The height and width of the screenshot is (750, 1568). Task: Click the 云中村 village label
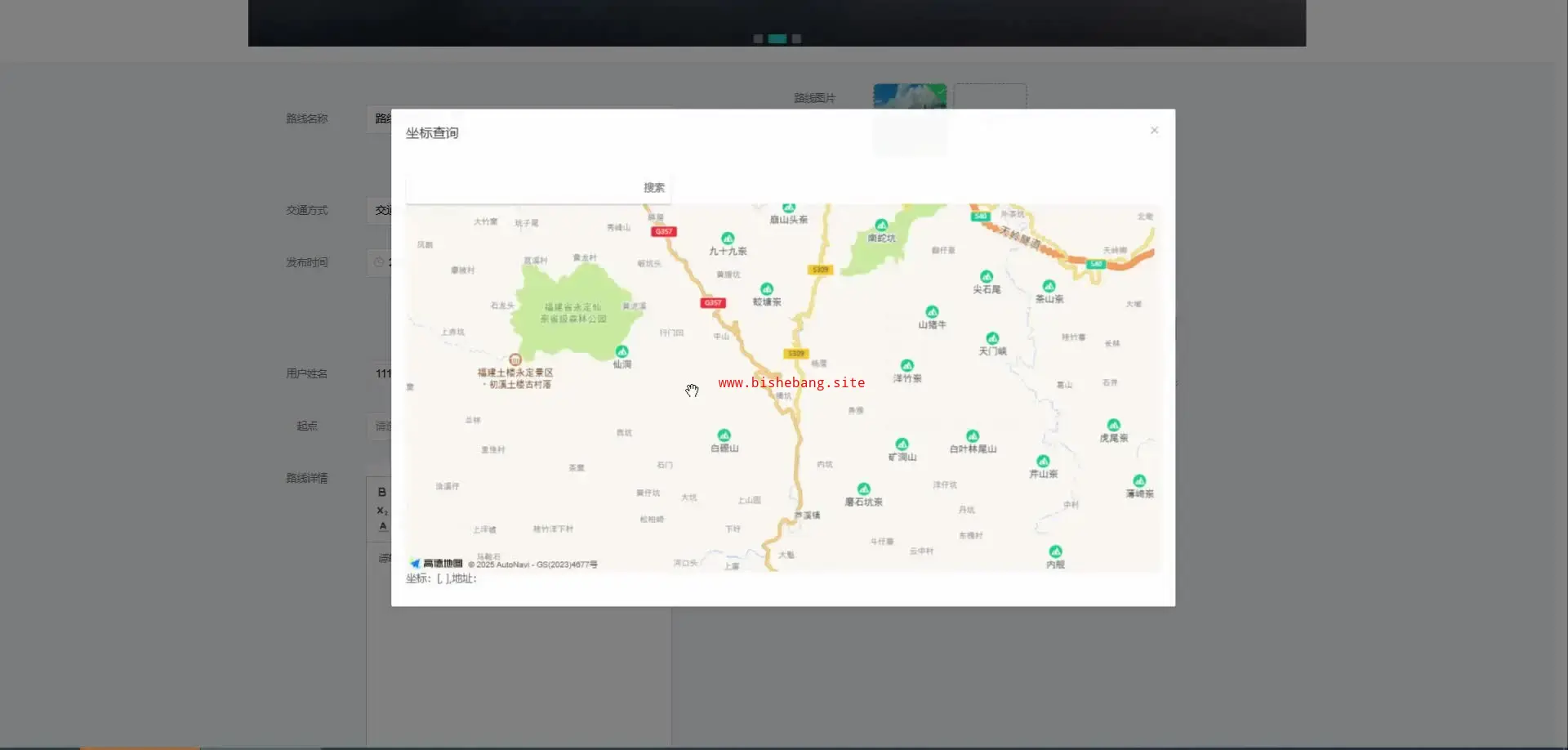[921, 551]
